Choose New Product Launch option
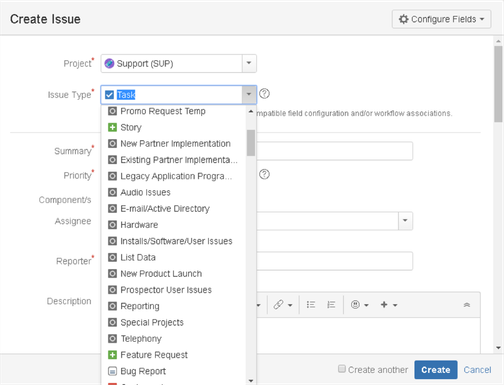504x385 pixels. 173,274
